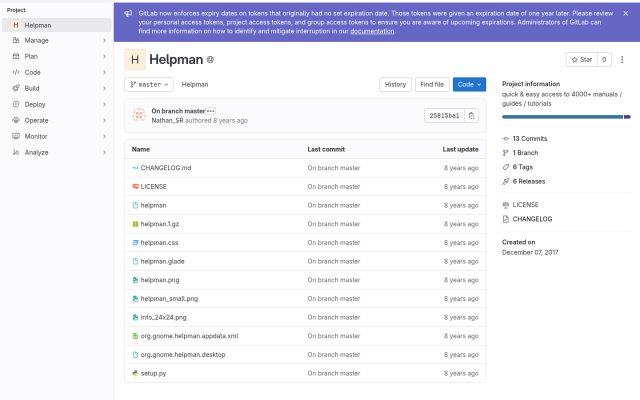The image size is (640, 400).
Task: Expand the Manage section chevron
Action: [x=104, y=40]
